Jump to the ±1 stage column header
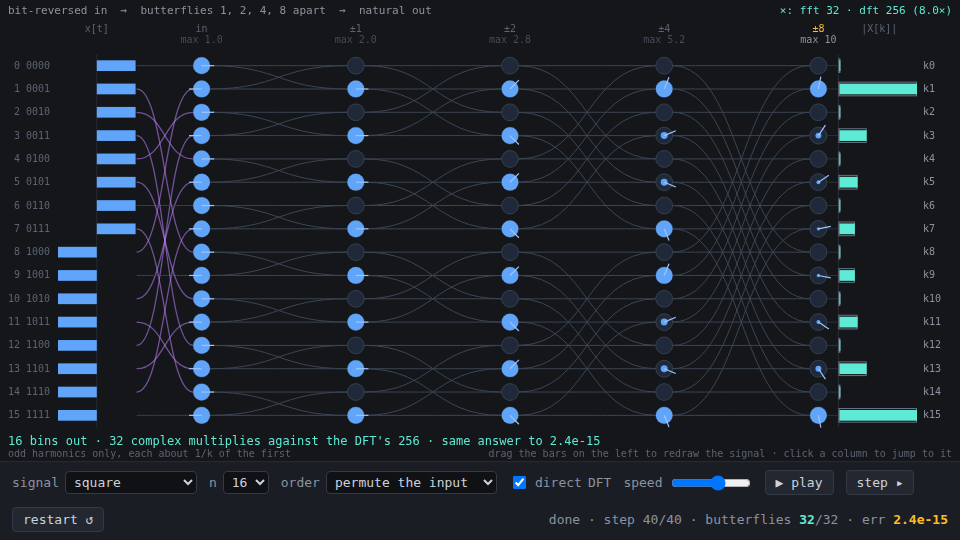960x540 pixels. [x=356, y=34]
